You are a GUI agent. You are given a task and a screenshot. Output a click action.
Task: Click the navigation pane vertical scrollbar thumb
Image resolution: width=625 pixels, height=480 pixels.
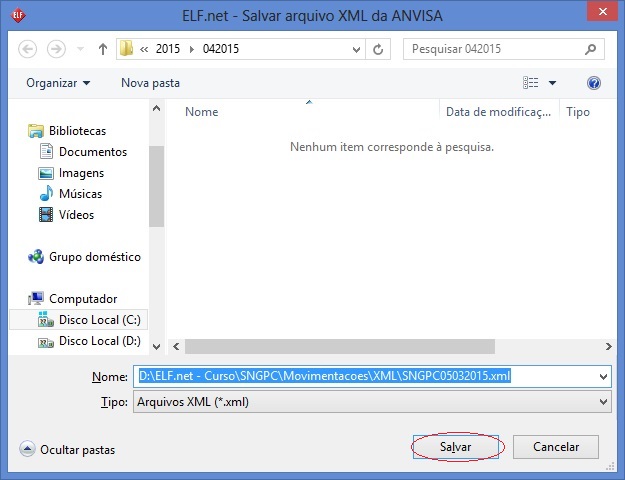tap(157, 186)
